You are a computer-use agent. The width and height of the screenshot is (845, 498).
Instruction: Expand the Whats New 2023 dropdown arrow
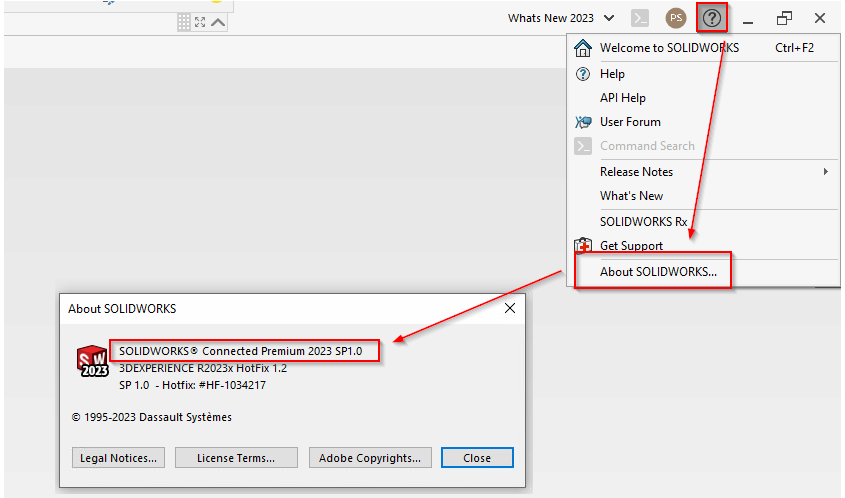[609, 18]
